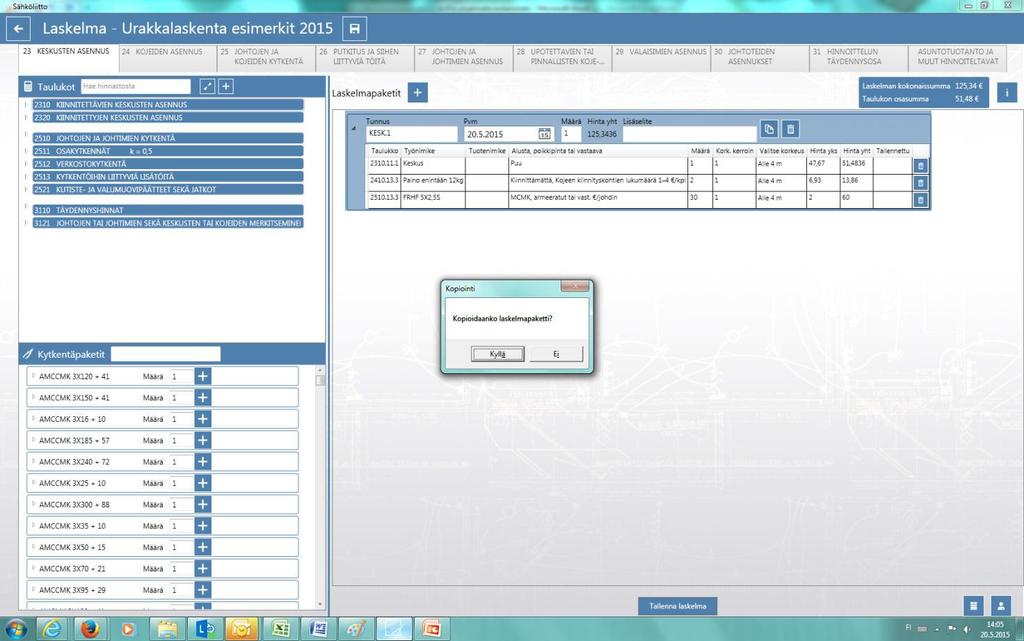
Task: Click the Kytkentäpaketit search field
Action: point(166,354)
